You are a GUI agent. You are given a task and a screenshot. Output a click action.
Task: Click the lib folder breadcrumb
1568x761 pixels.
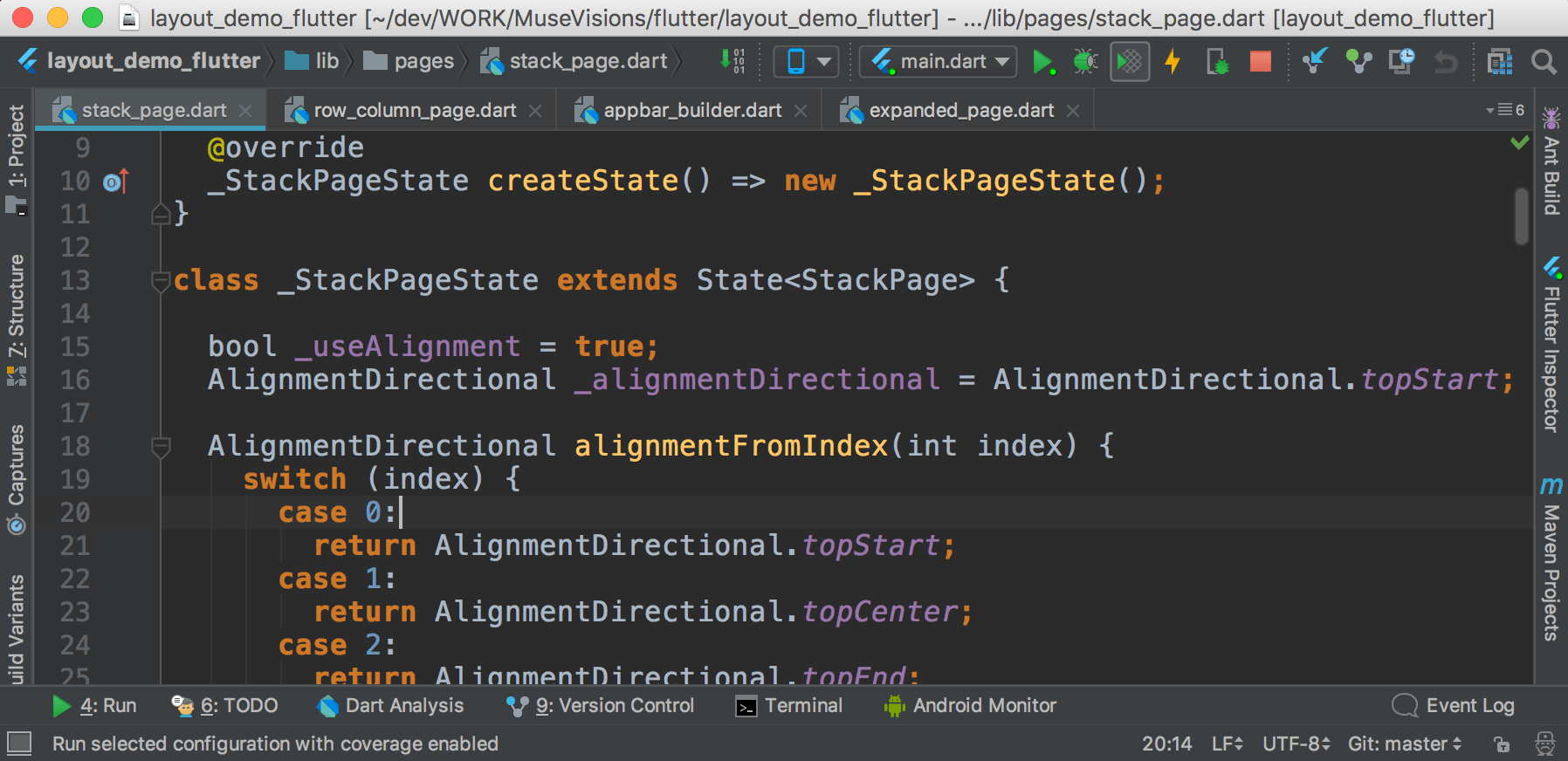tap(313, 60)
